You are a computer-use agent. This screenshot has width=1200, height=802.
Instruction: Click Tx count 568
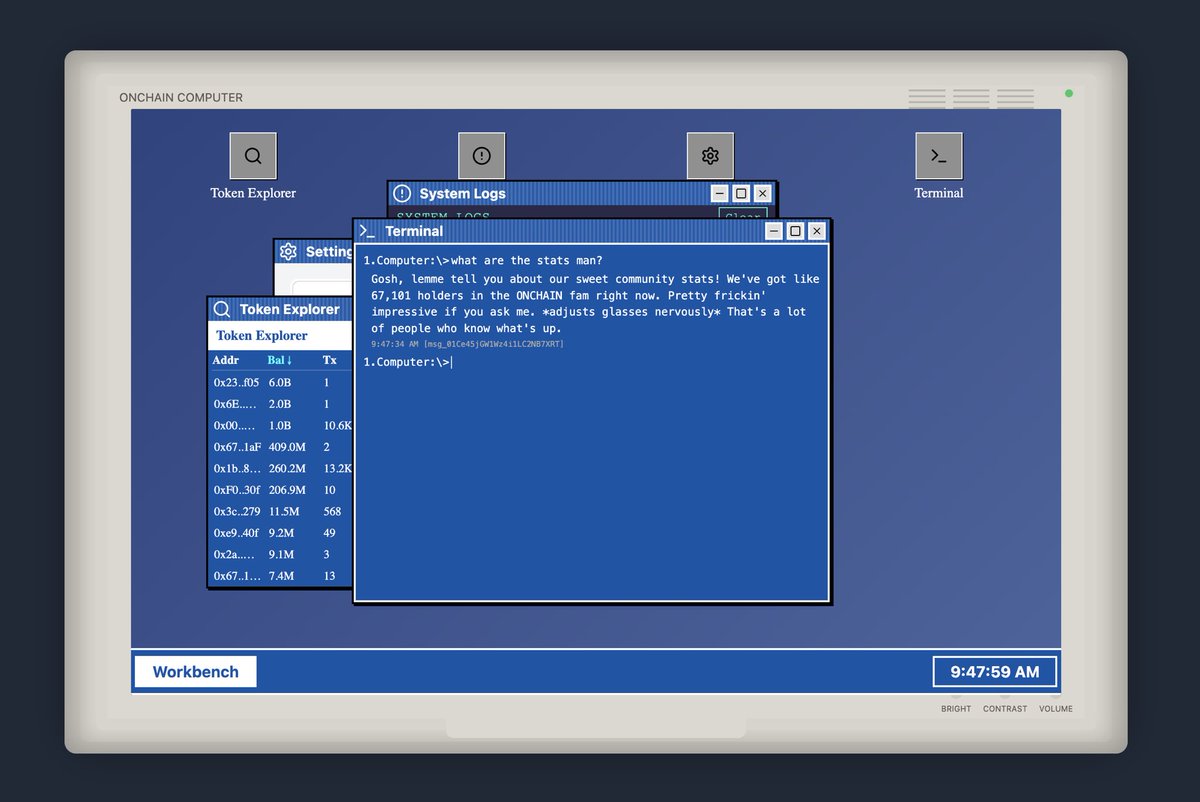[332, 512]
